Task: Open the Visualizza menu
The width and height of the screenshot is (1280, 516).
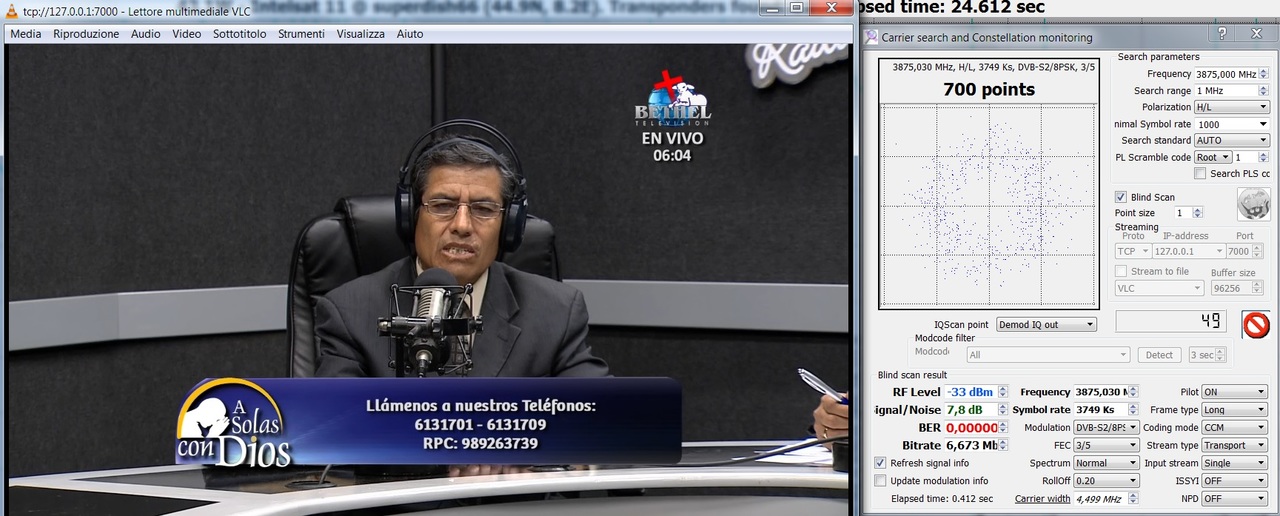Action: point(361,34)
